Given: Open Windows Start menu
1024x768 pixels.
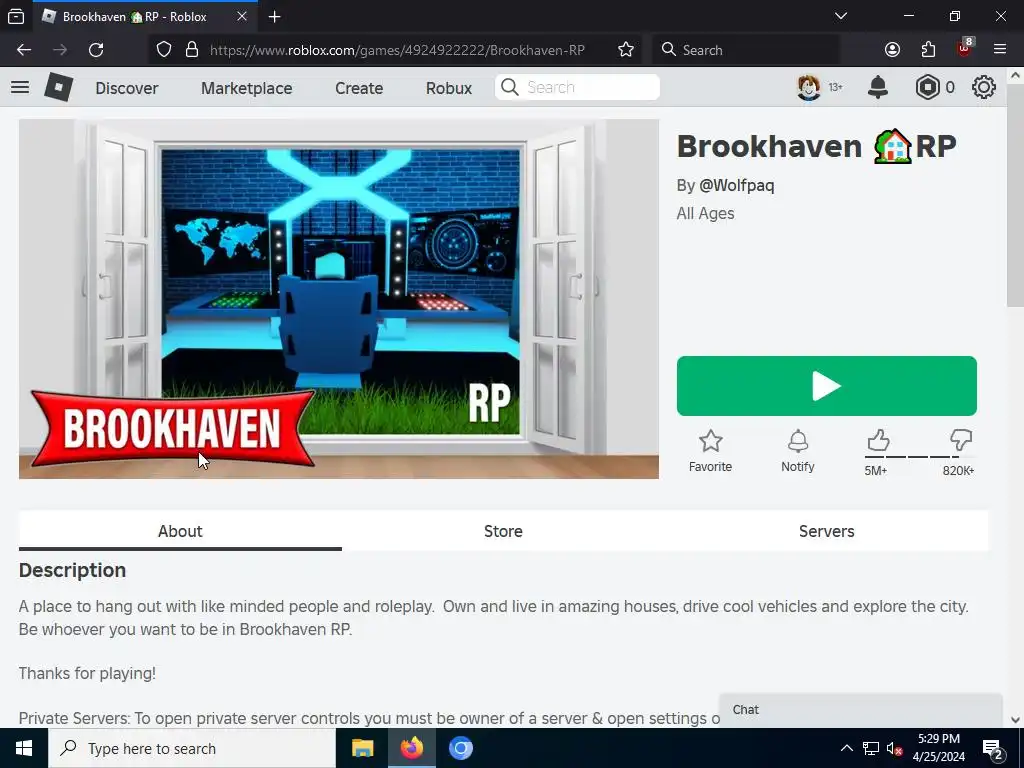Looking at the screenshot, I should click(24, 748).
